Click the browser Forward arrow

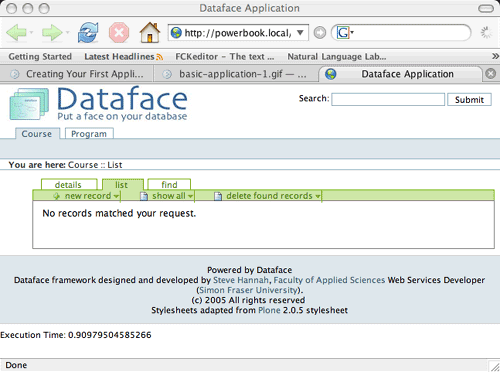coord(52,33)
